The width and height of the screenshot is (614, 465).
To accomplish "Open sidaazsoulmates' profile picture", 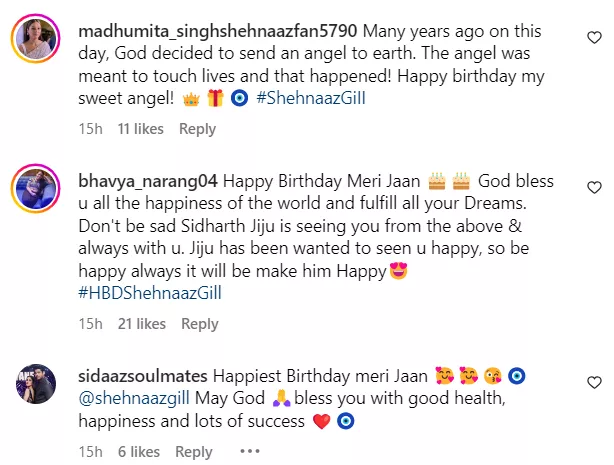I will (36, 384).
